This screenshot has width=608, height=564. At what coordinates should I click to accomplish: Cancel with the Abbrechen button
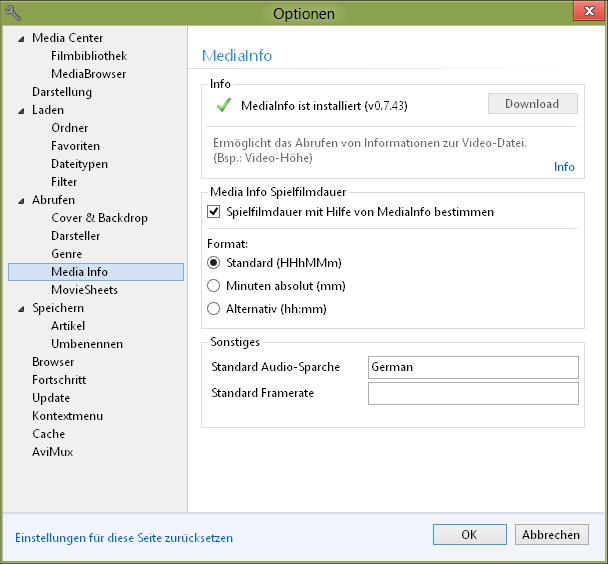pos(551,535)
